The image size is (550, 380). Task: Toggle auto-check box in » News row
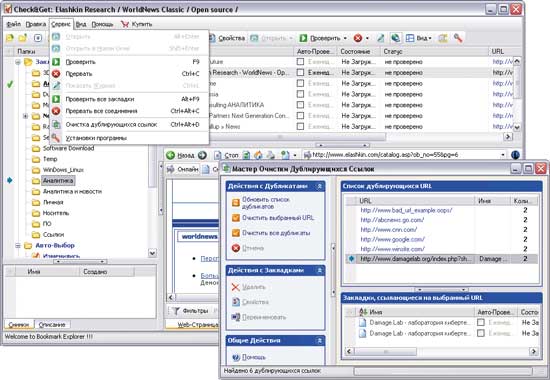(300, 126)
